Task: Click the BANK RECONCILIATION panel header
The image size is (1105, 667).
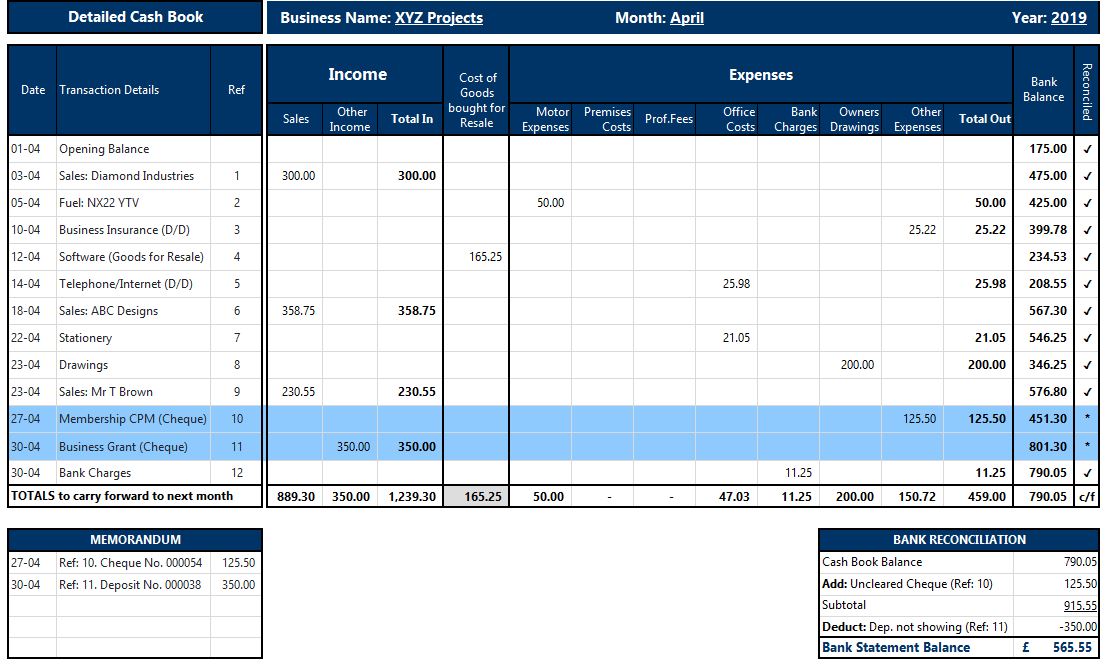Action: click(959, 540)
